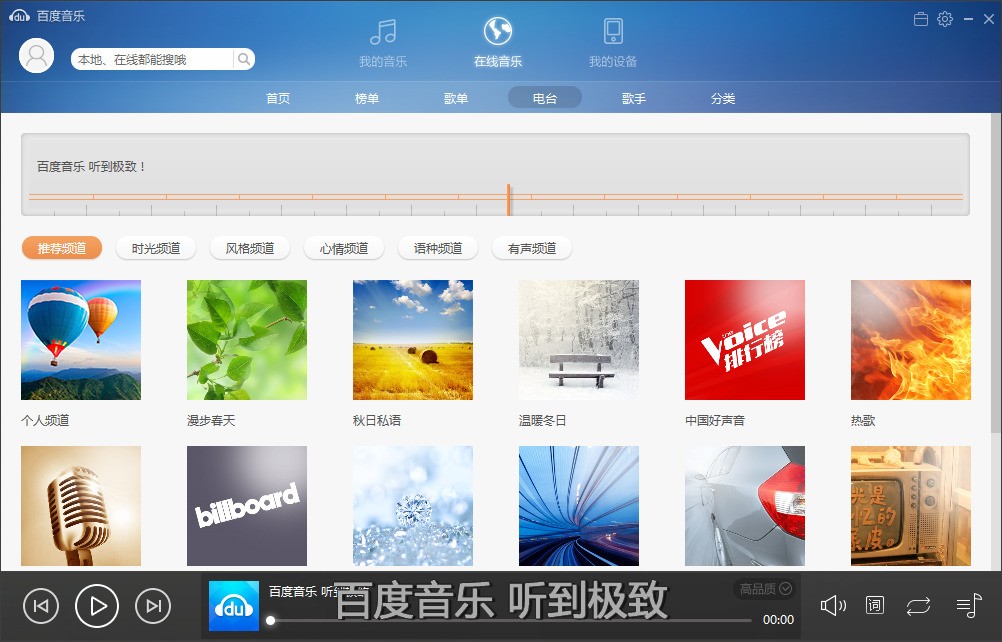Click the vertical scrollbar on the right
The image size is (1002, 642).
(x=996, y=275)
